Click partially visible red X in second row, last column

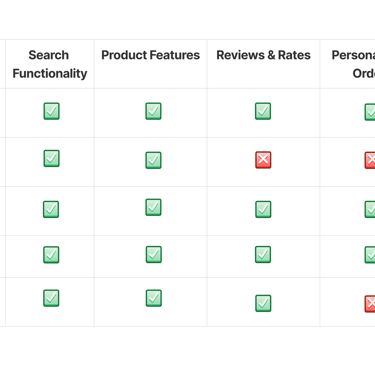point(370,160)
